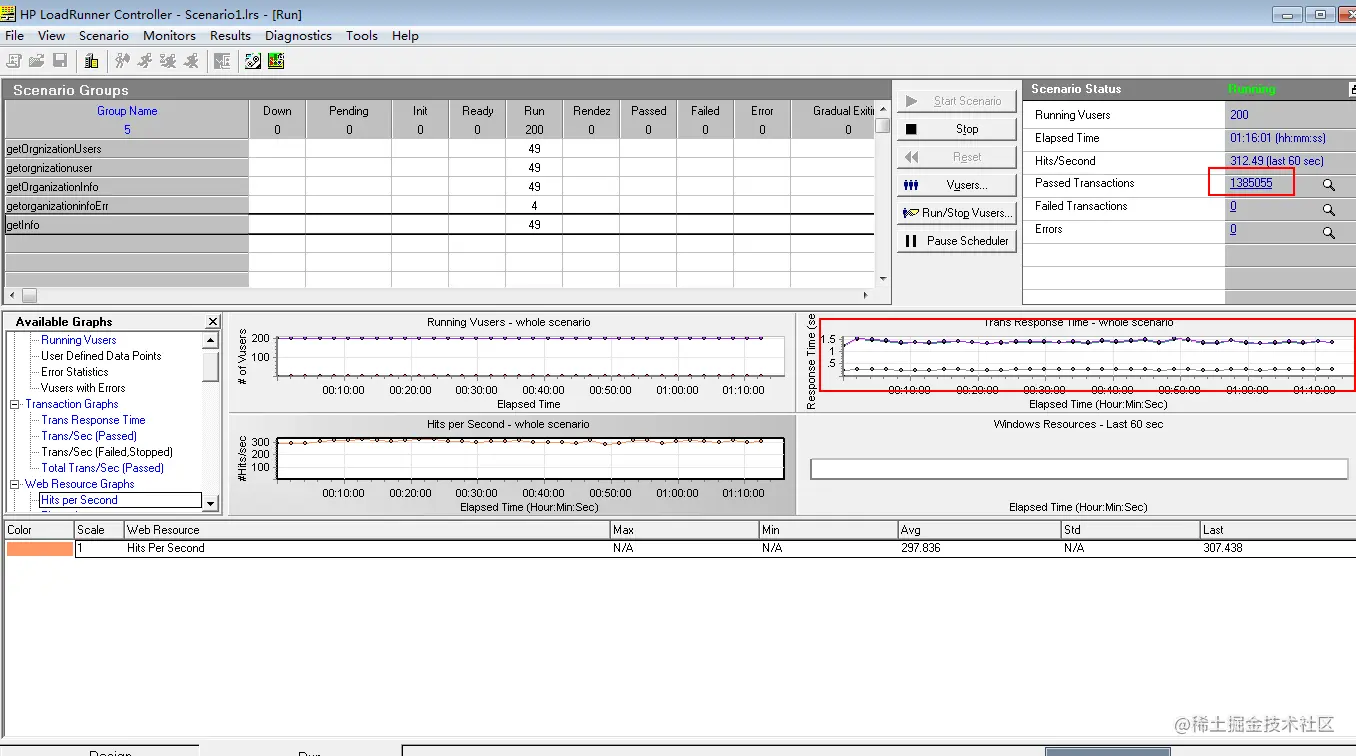Click the Failed Transactions count link
The height and width of the screenshot is (756, 1356).
click(1233, 206)
